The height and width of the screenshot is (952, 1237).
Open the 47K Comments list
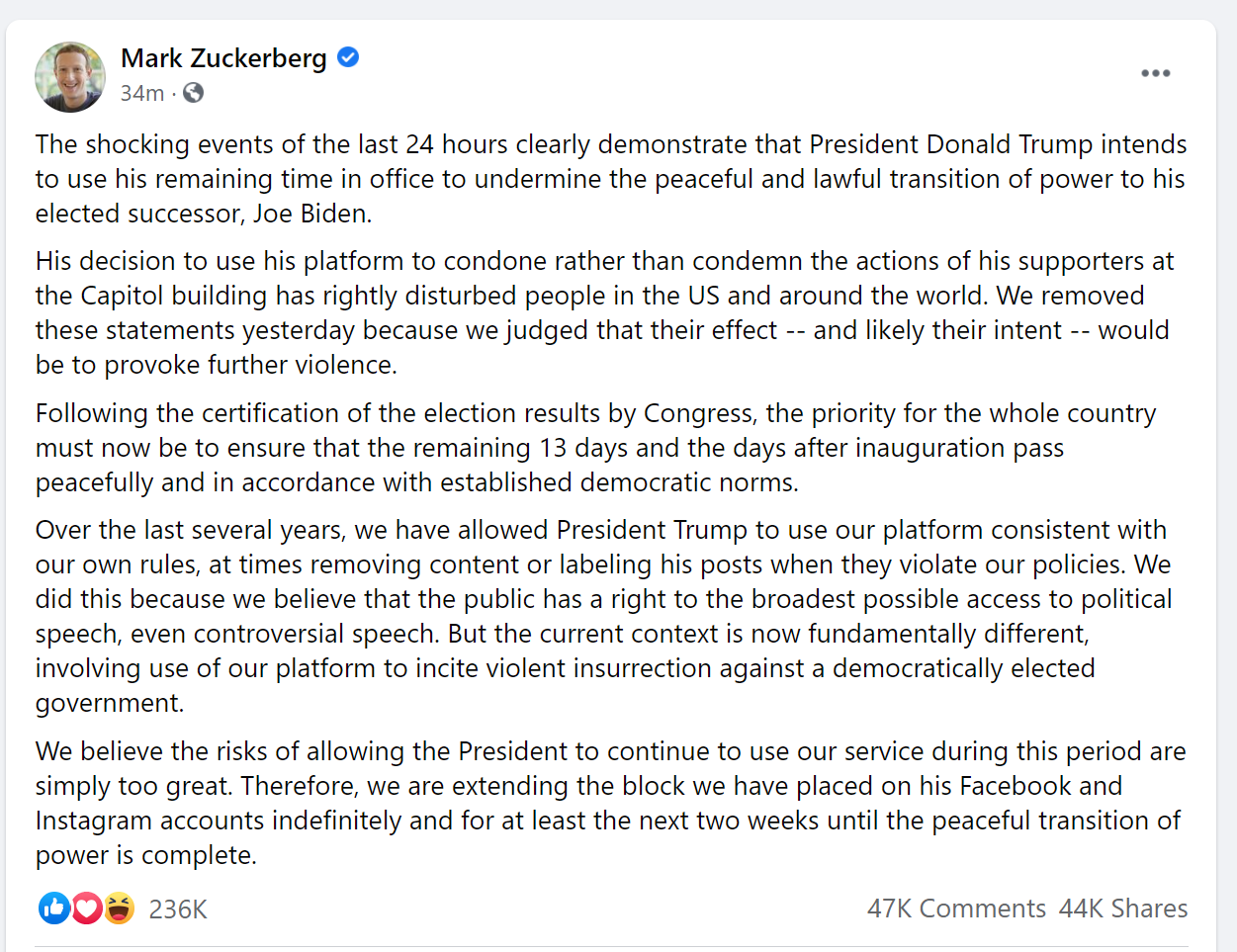point(956,909)
